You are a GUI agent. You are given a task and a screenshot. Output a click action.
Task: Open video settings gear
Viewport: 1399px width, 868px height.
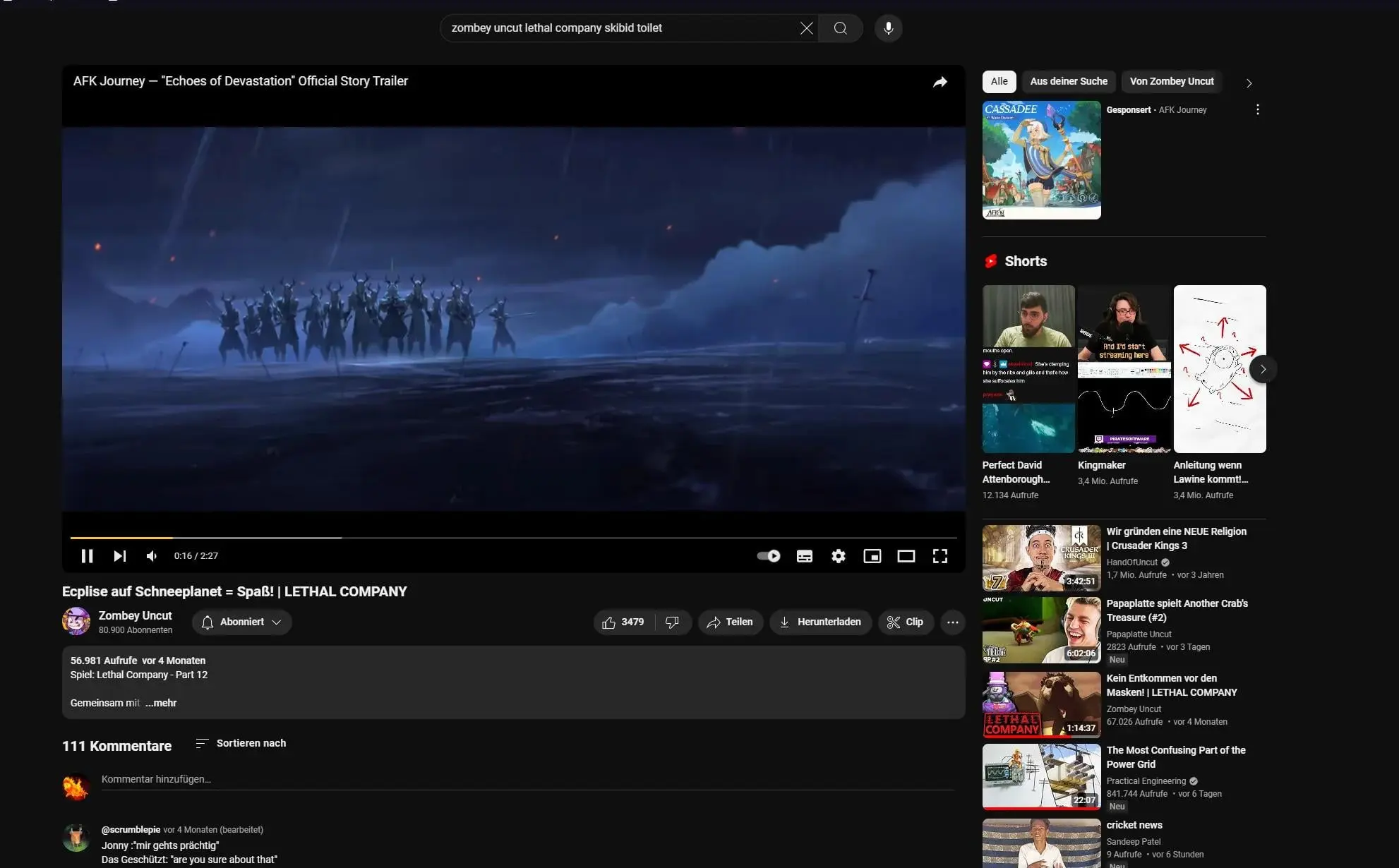click(838, 556)
